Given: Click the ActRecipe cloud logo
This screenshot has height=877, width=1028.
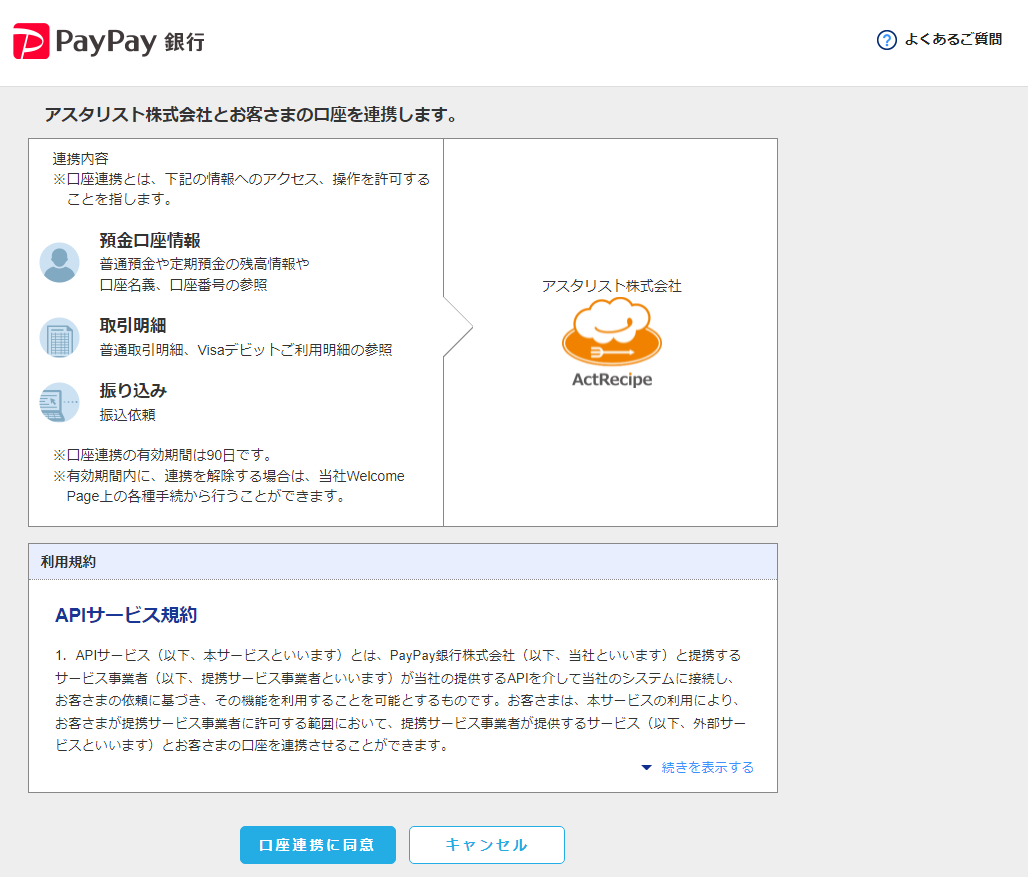Looking at the screenshot, I should pos(612,332).
